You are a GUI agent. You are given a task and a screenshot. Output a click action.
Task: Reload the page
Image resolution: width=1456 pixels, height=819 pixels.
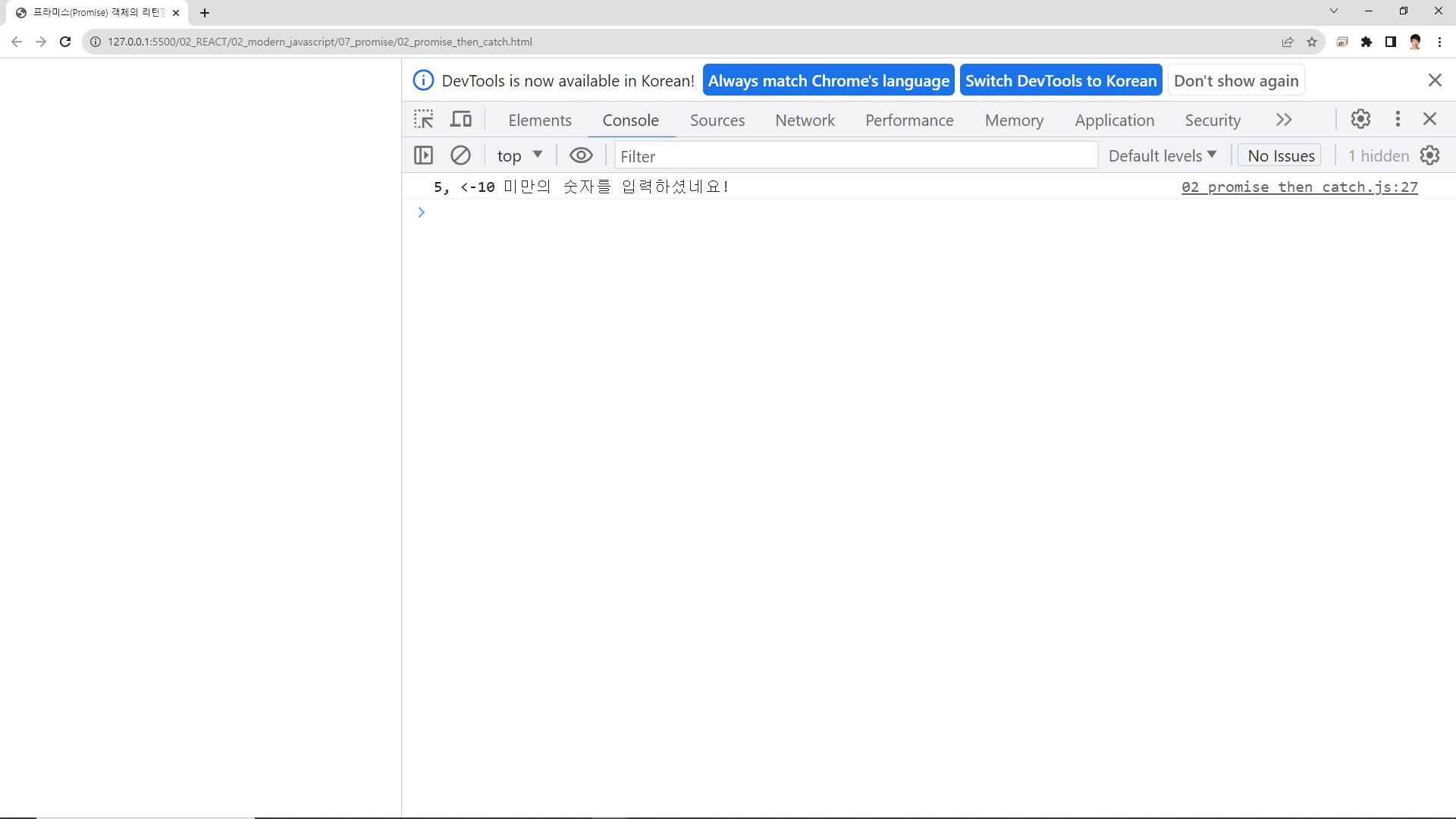tap(65, 42)
